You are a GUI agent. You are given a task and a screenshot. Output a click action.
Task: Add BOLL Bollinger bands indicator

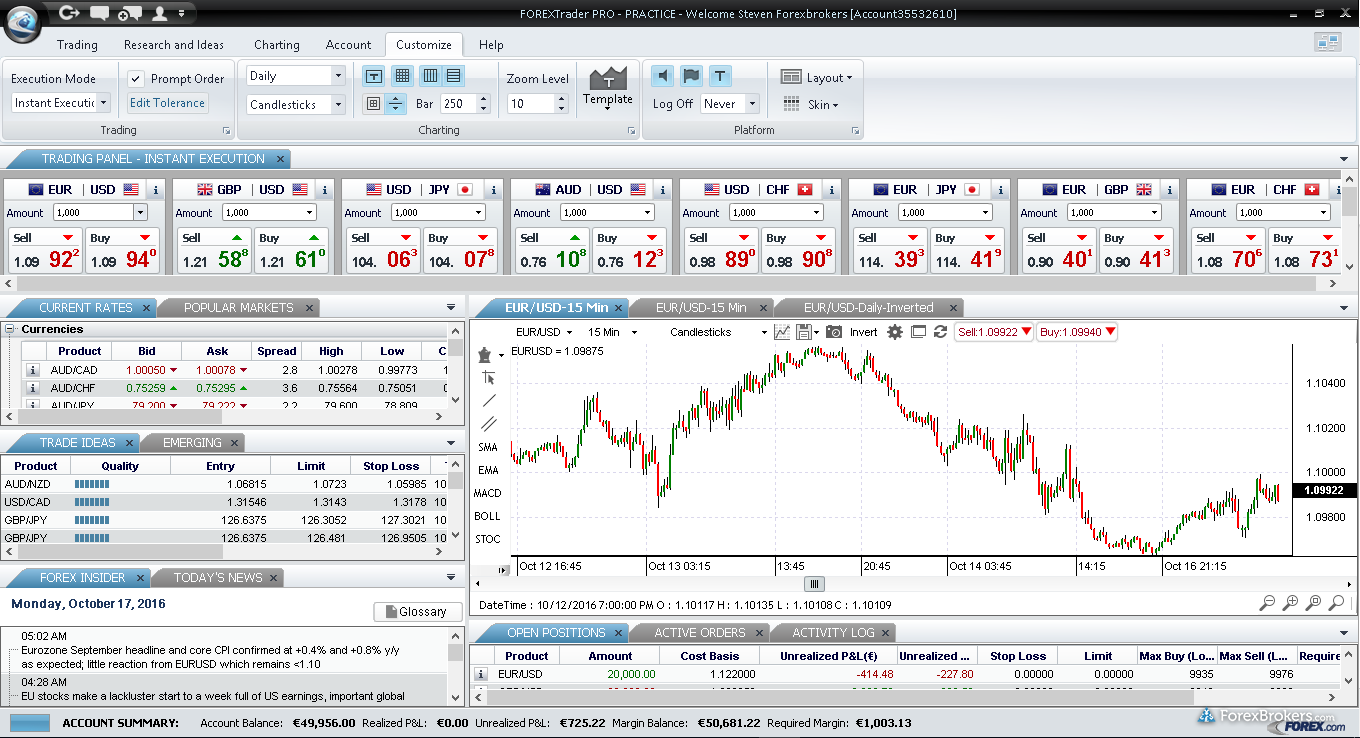[488, 516]
